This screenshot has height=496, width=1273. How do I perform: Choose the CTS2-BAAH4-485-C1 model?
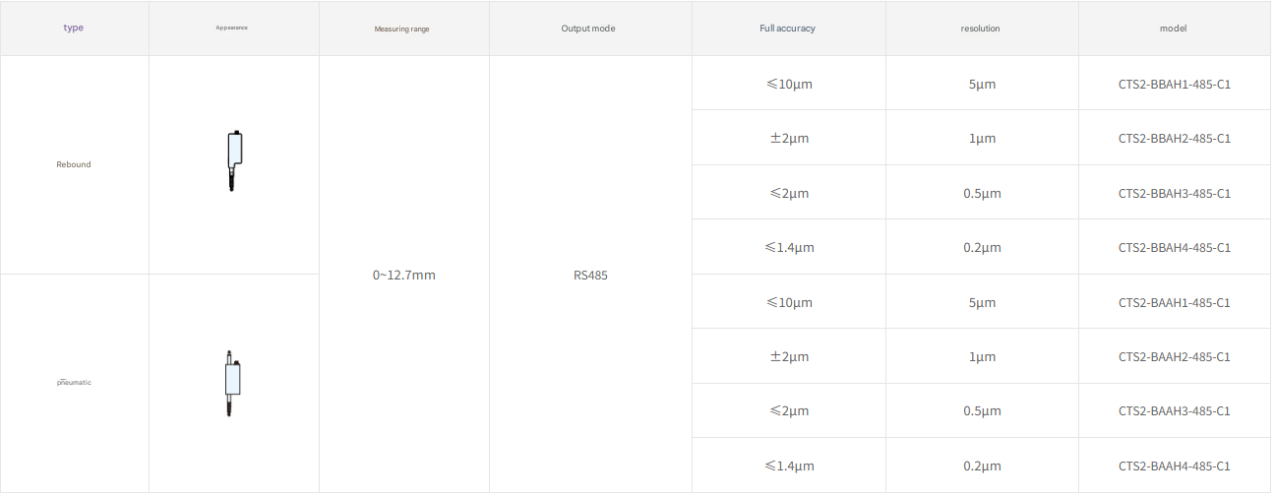pyautogui.click(x=1174, y=466)
